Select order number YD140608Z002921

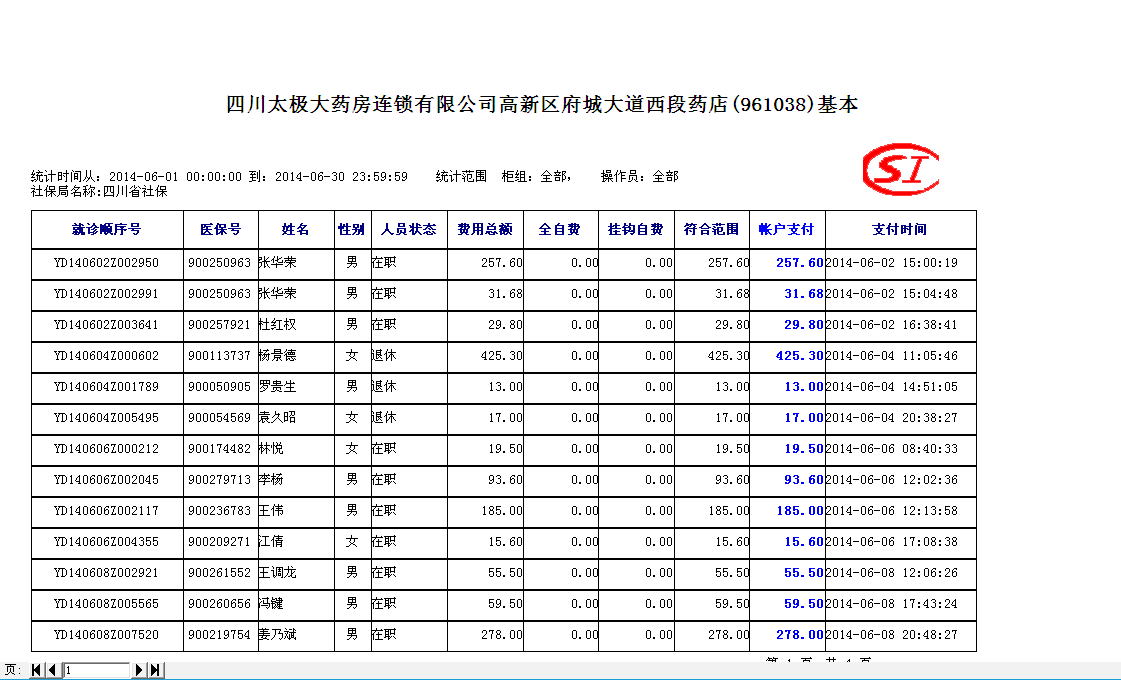point(107,573)
